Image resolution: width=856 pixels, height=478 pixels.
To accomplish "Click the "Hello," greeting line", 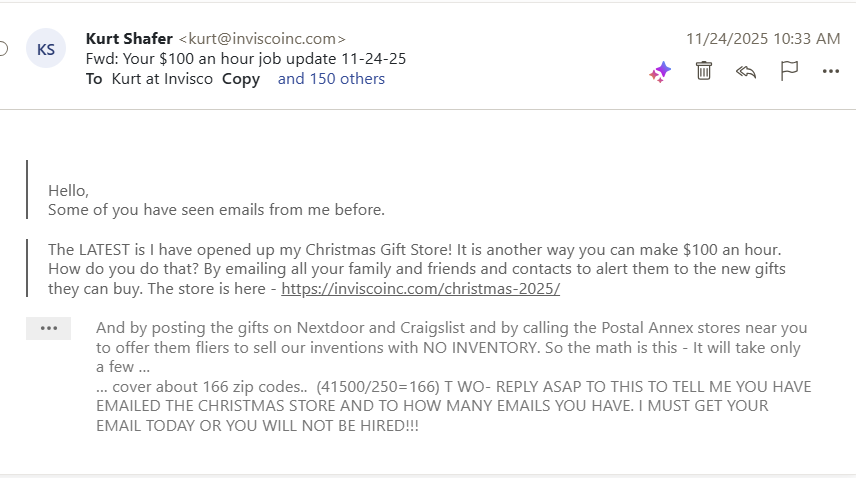I will coord(68,190).
